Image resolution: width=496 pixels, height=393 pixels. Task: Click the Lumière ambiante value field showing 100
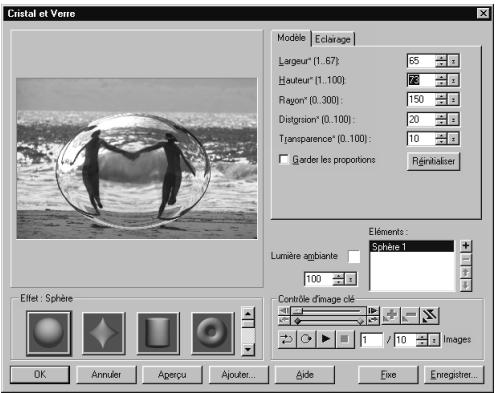pos(319,279)
